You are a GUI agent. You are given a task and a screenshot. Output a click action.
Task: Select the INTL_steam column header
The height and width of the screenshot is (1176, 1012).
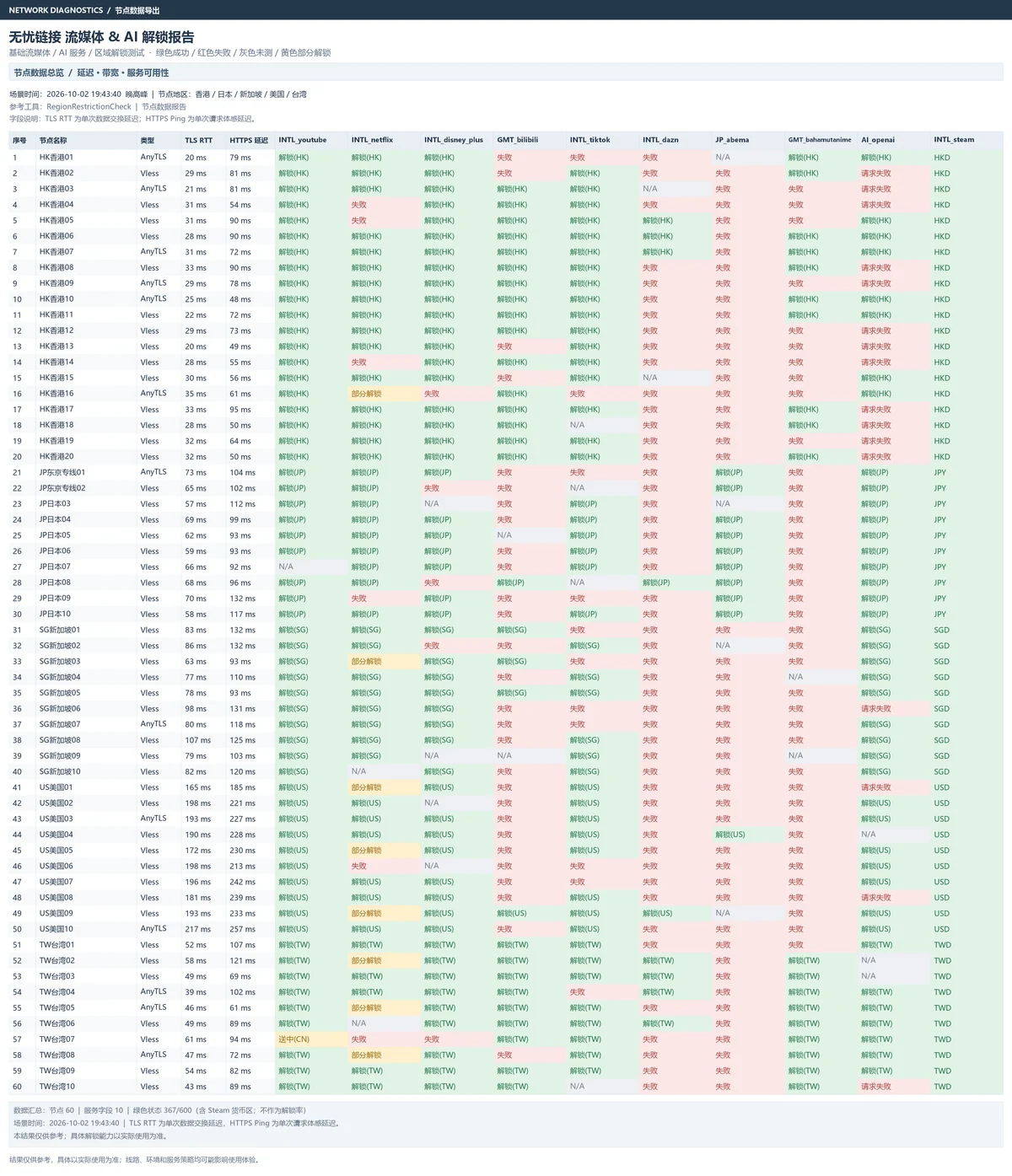point(953,140)
